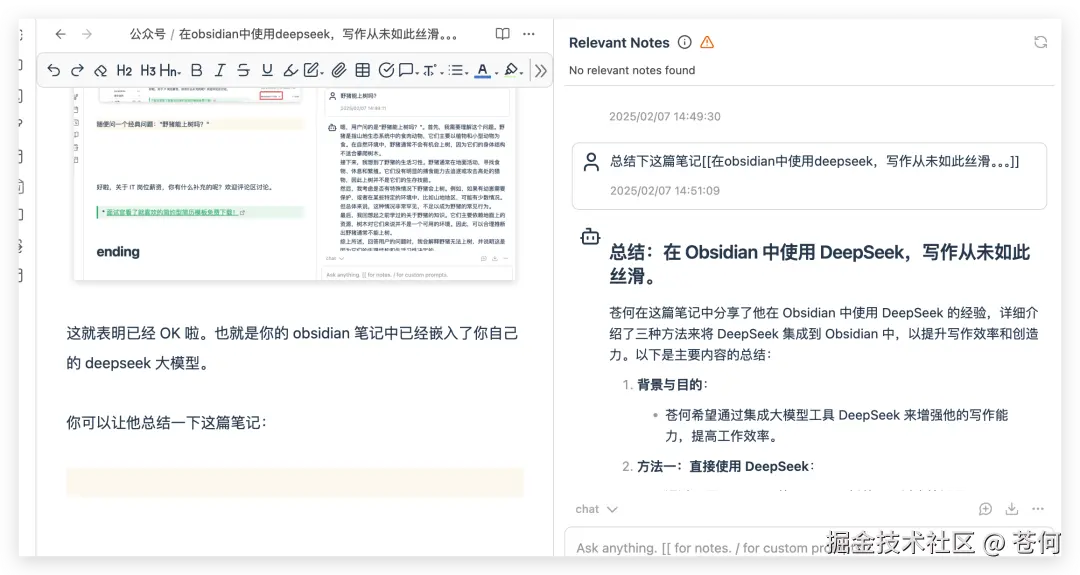The image size is (1080, 575).
Task: Toggle italic formatting
Action: coord(220,70)
